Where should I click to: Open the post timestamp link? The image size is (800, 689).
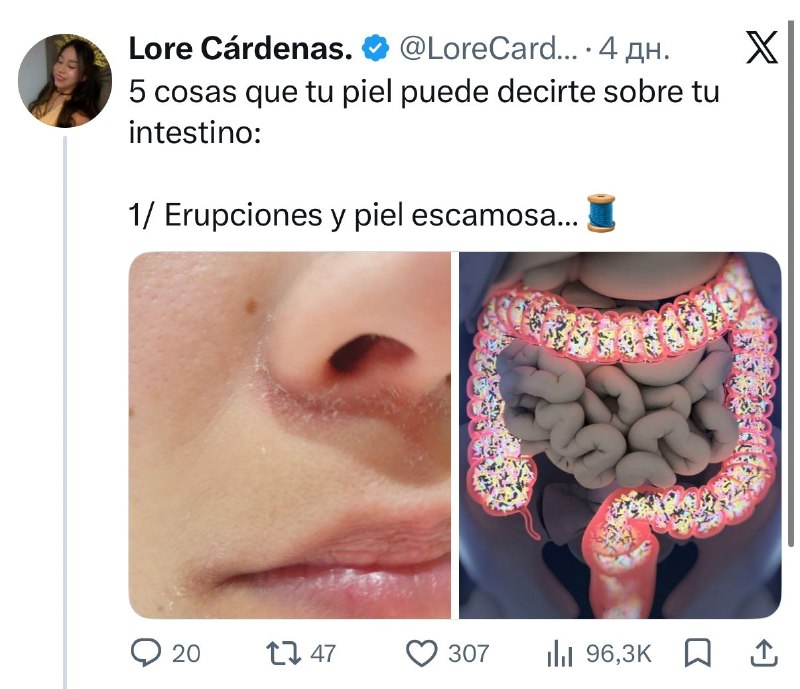(x=634, y=49)
